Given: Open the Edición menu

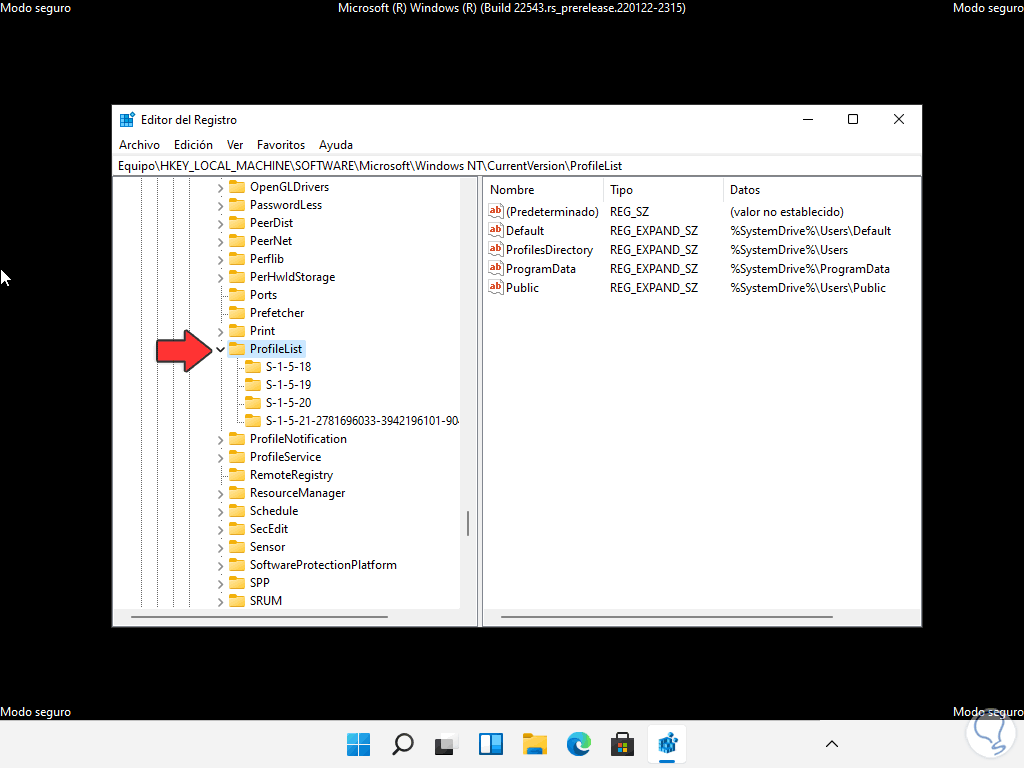Looking at the screenshot, I should [x=193, y=145].
